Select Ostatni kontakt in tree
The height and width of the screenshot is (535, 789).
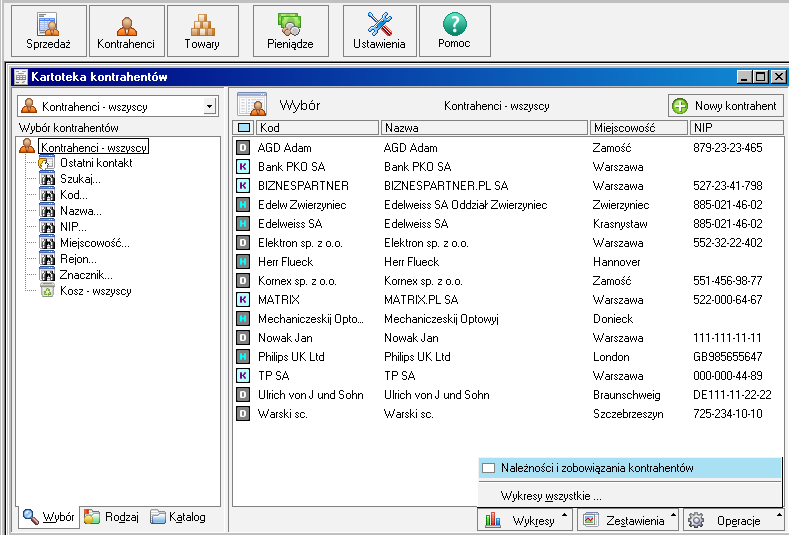[96, 163]
